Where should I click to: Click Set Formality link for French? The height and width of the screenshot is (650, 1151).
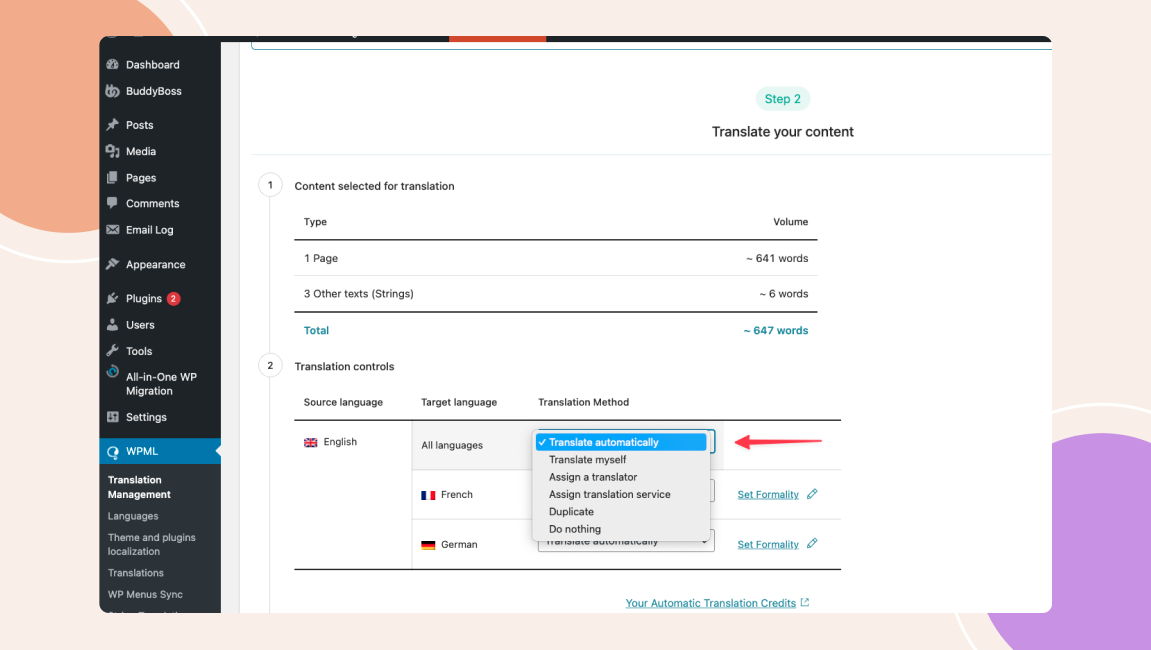pos(767,495)
